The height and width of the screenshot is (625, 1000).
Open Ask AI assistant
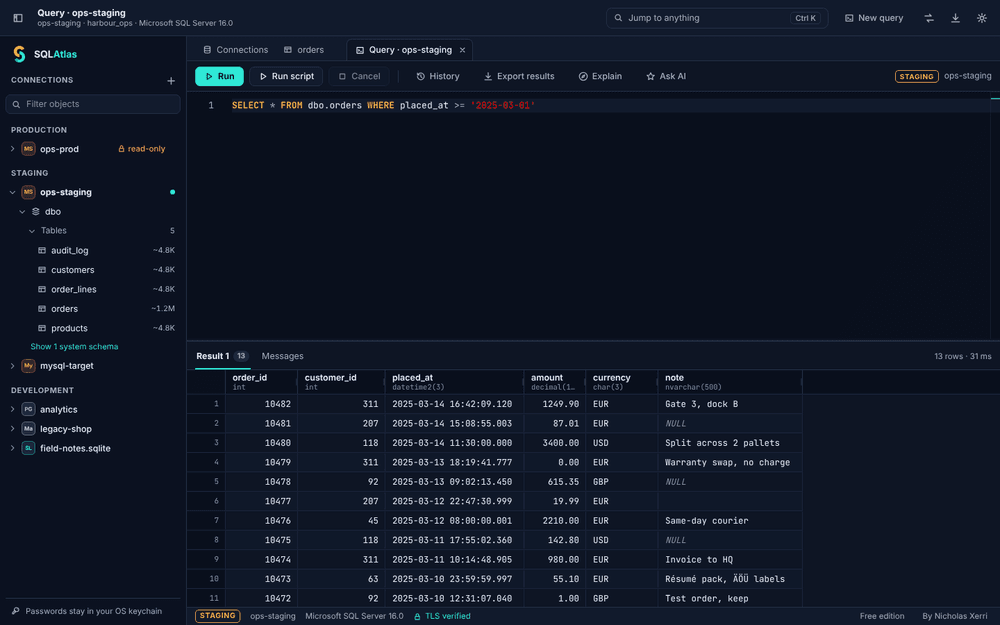666,77
